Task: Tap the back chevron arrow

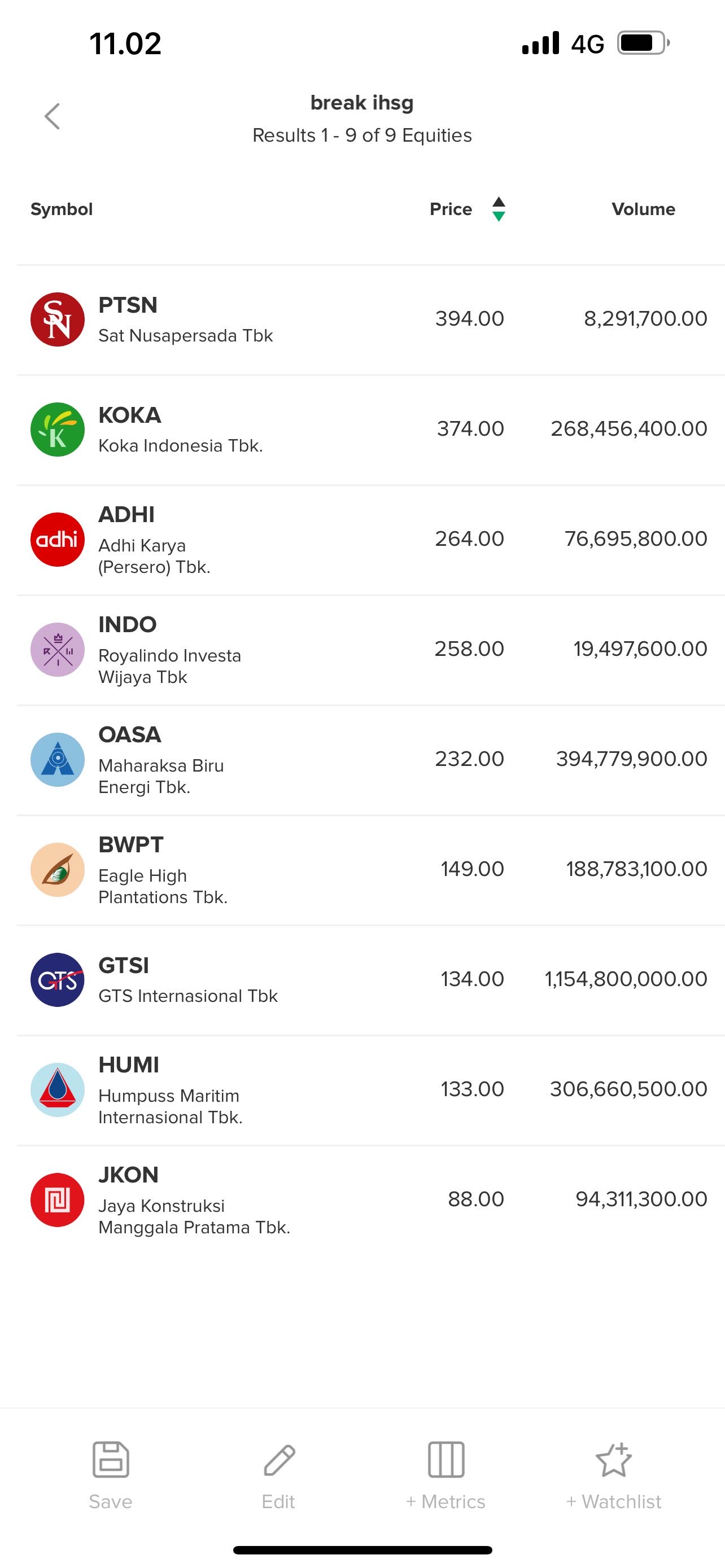Action: [x=53, y=116]
